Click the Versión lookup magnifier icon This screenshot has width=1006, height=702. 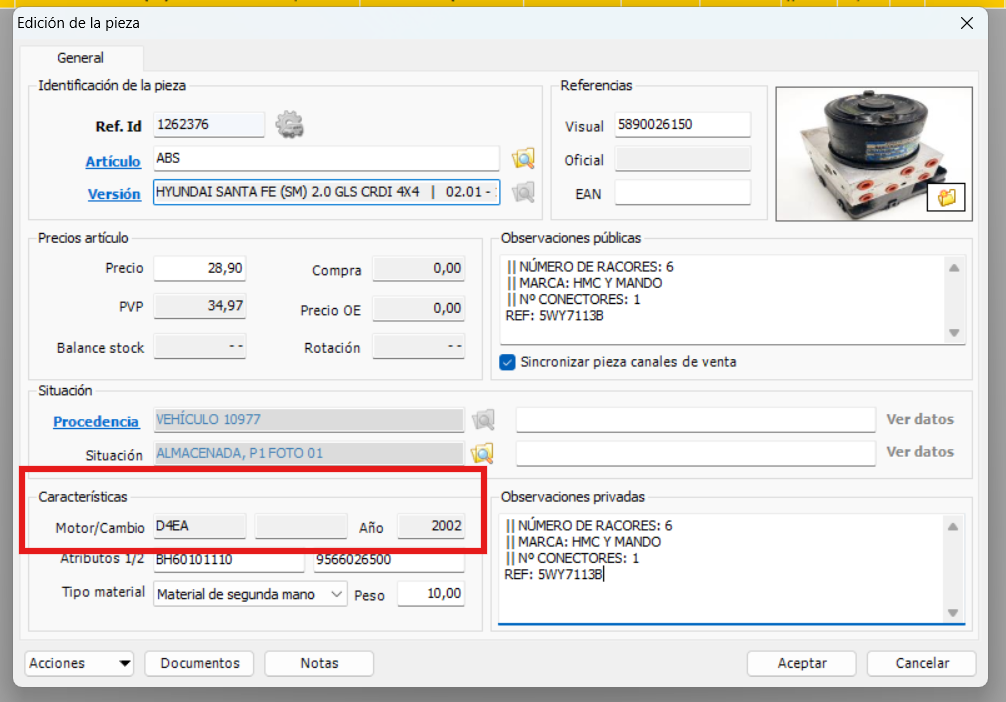pyautogui.click(x=522, y=192)
